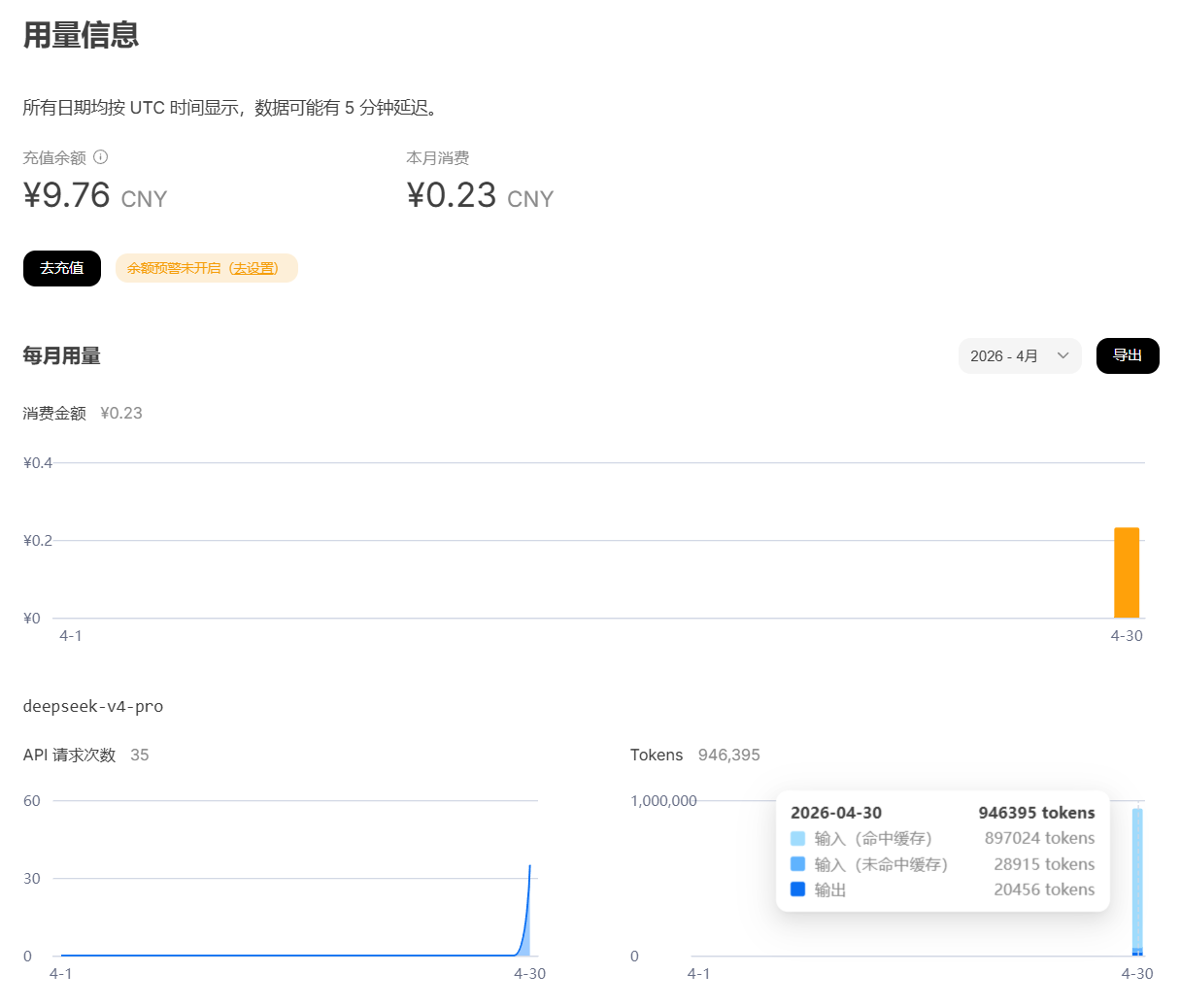Click the light blue tokens bar at 4-30

pyautogui.click(x=1137, y=874)
